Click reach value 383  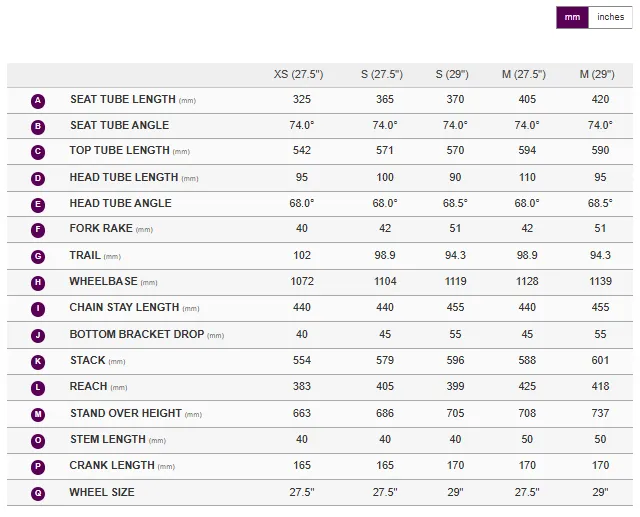(x=302, y=386)
